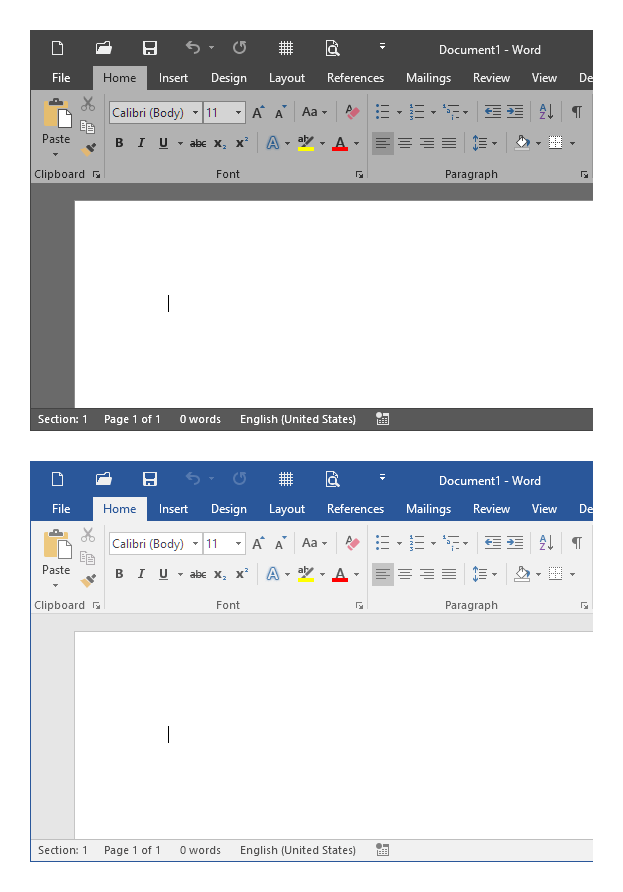The height and width of the screenshot is (892, 623).
Task: Switch to Insert tab in dark gray window
Action: click(x=173, y=78)
